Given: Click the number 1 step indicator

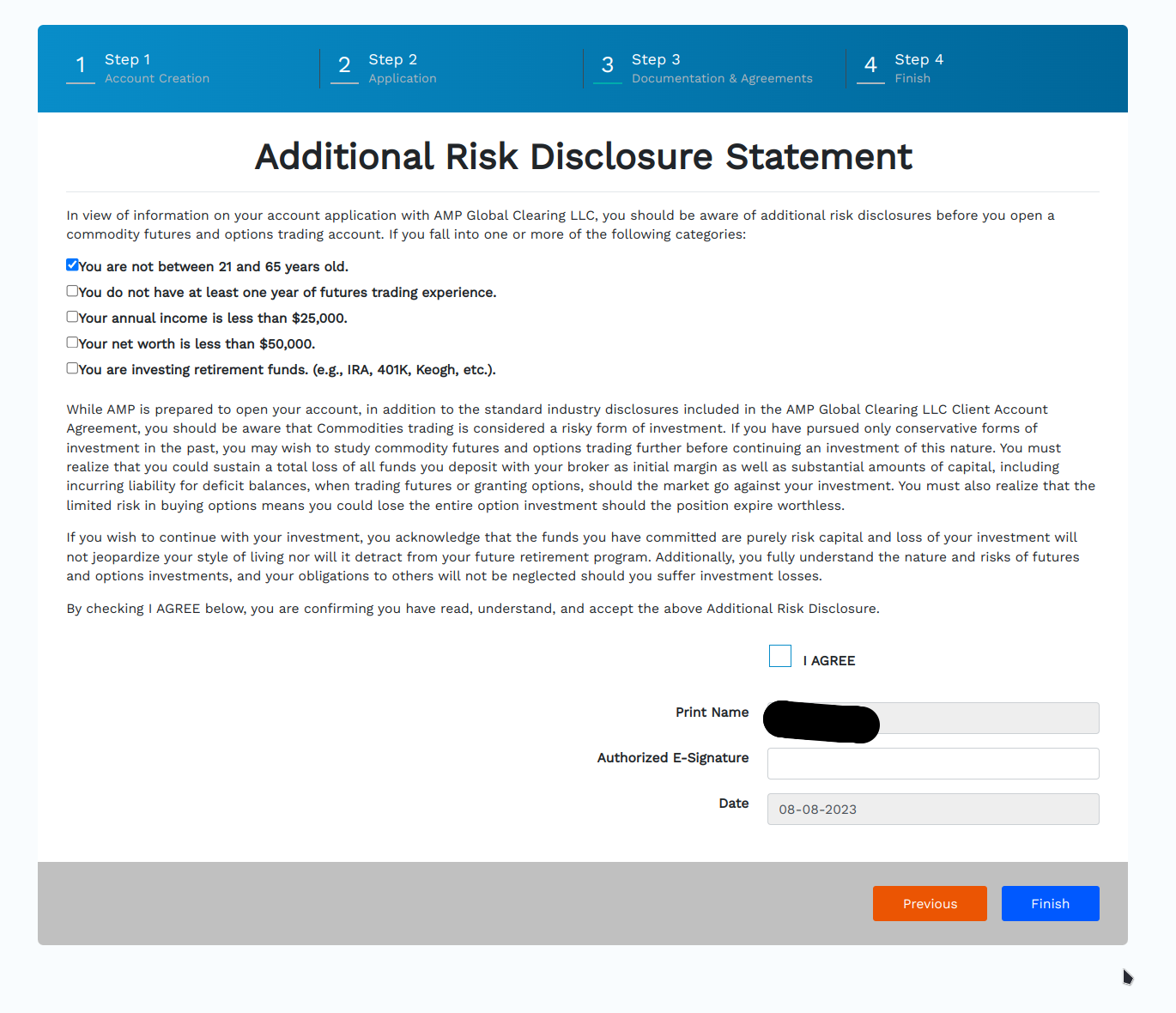Looking at the screenshot, I should click(x=81, y=65).
